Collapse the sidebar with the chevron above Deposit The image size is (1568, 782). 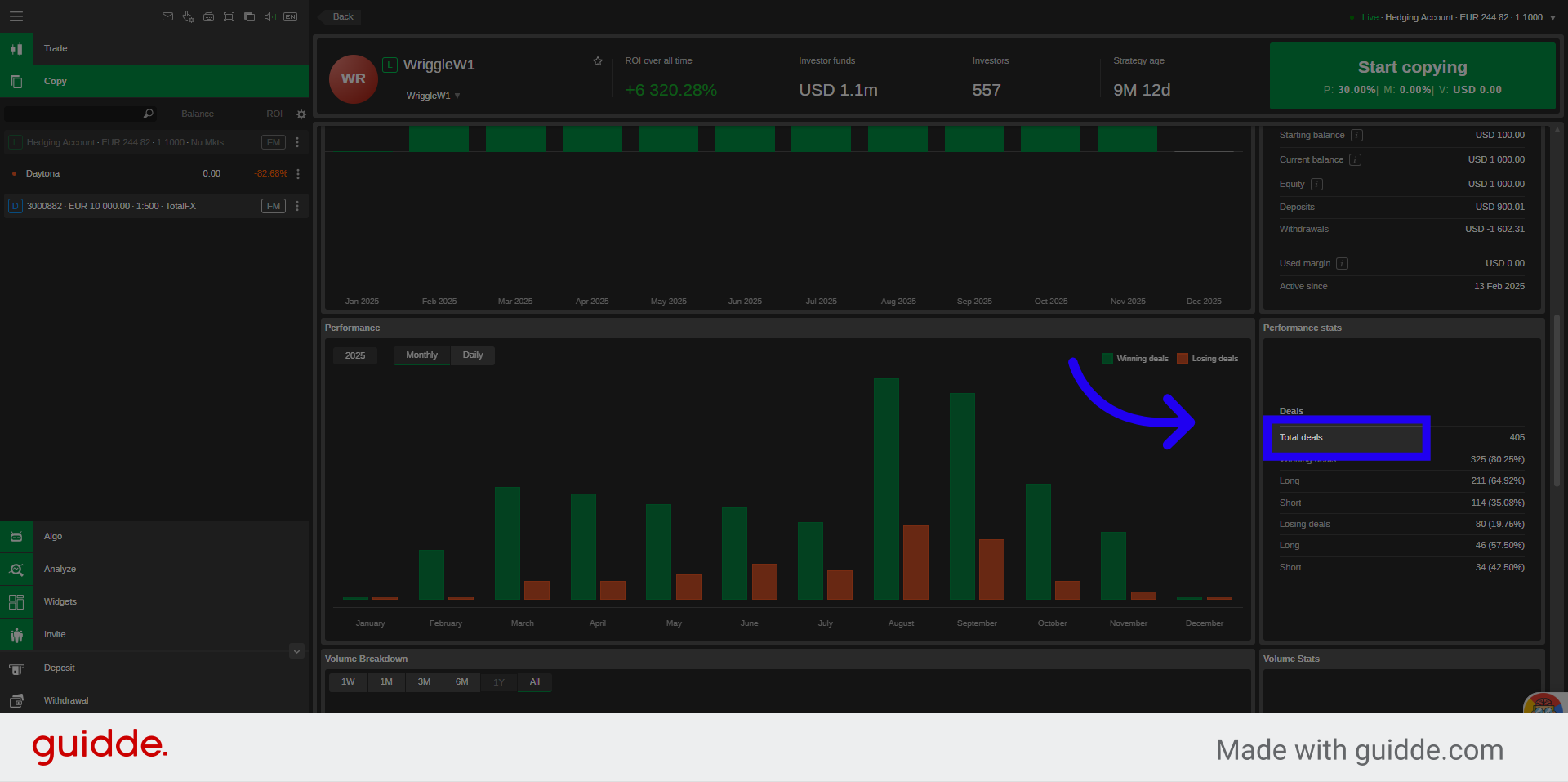coord(296,650)
